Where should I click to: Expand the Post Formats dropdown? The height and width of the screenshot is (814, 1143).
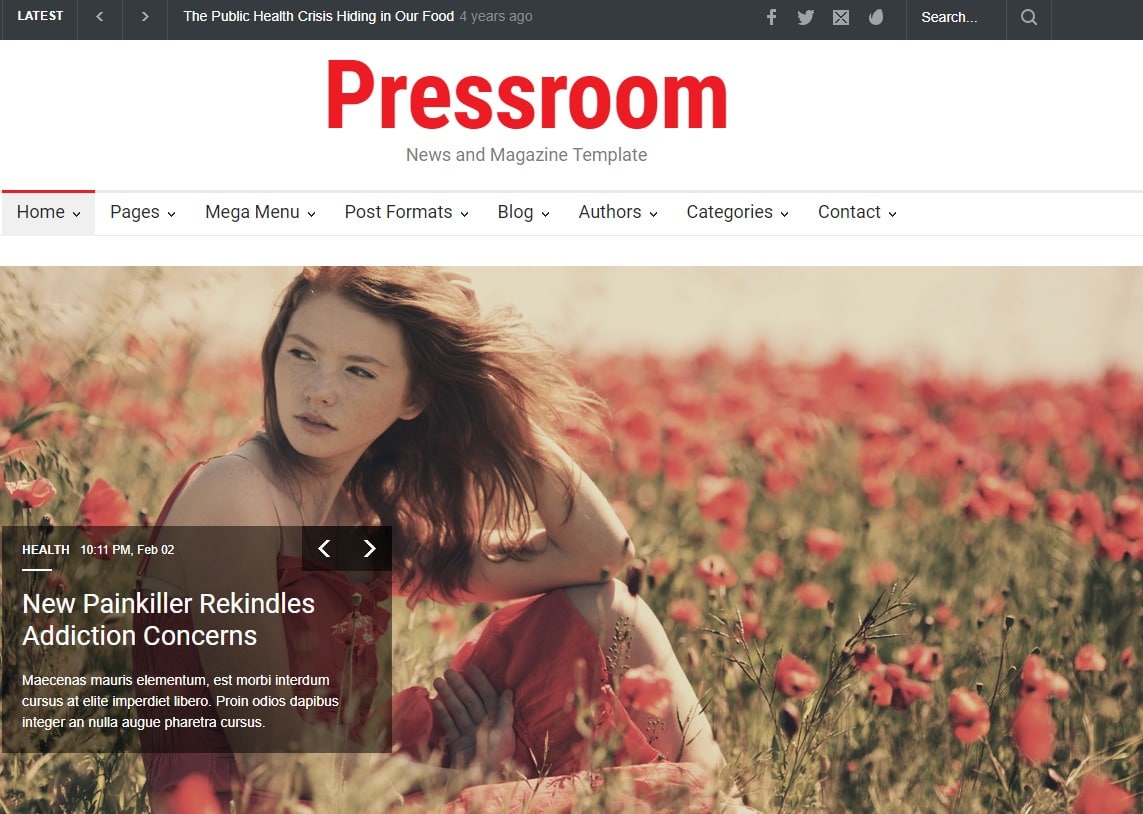398,212
